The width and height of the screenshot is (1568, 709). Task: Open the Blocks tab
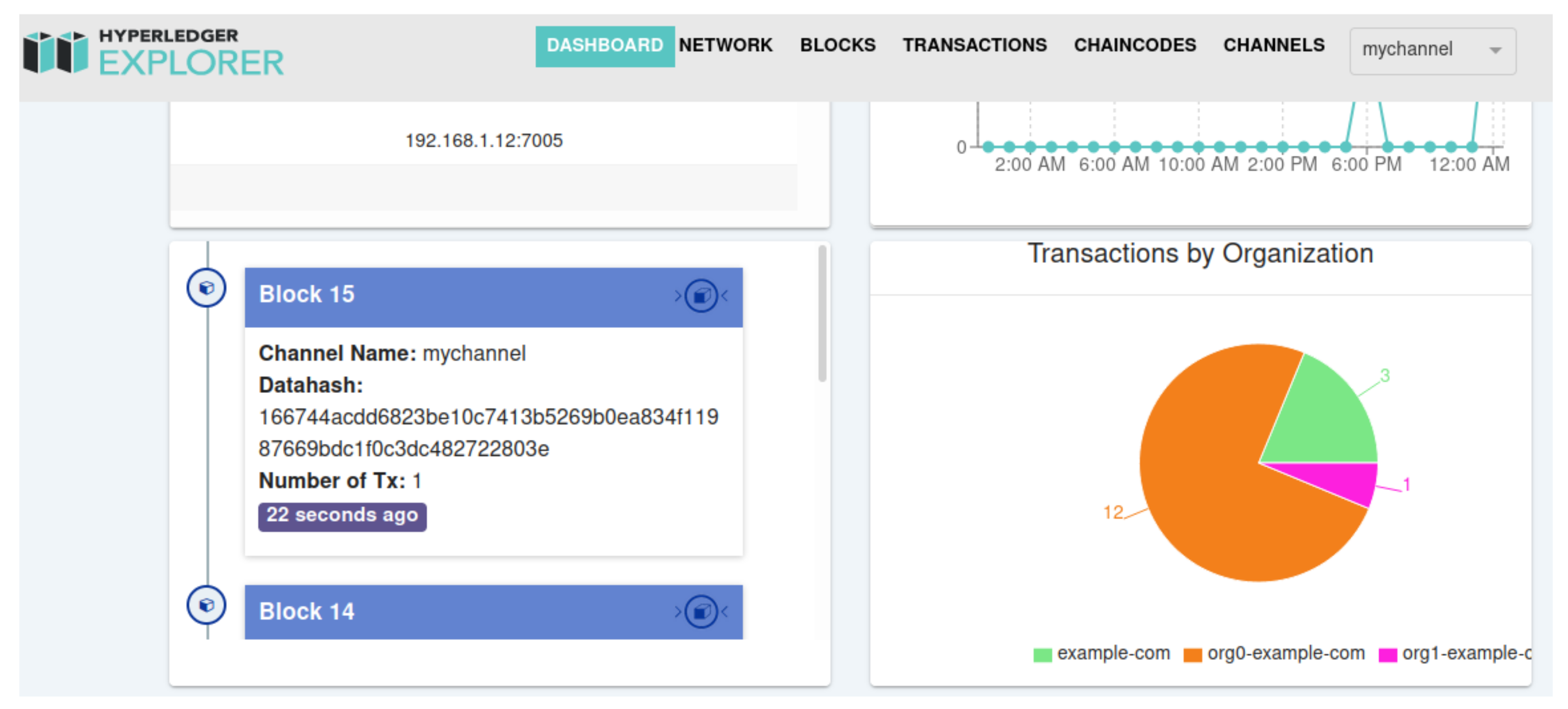(x=837, y=45)
